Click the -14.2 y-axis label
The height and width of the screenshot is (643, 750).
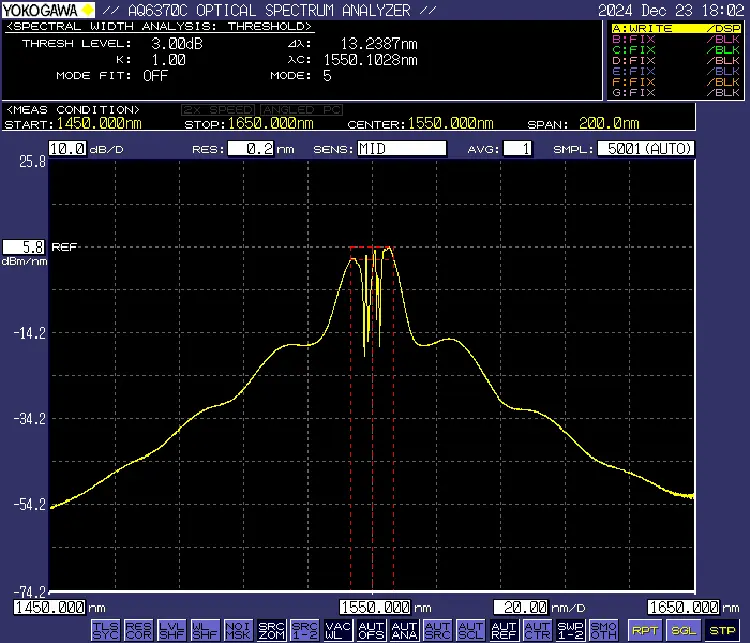point(30,333)
